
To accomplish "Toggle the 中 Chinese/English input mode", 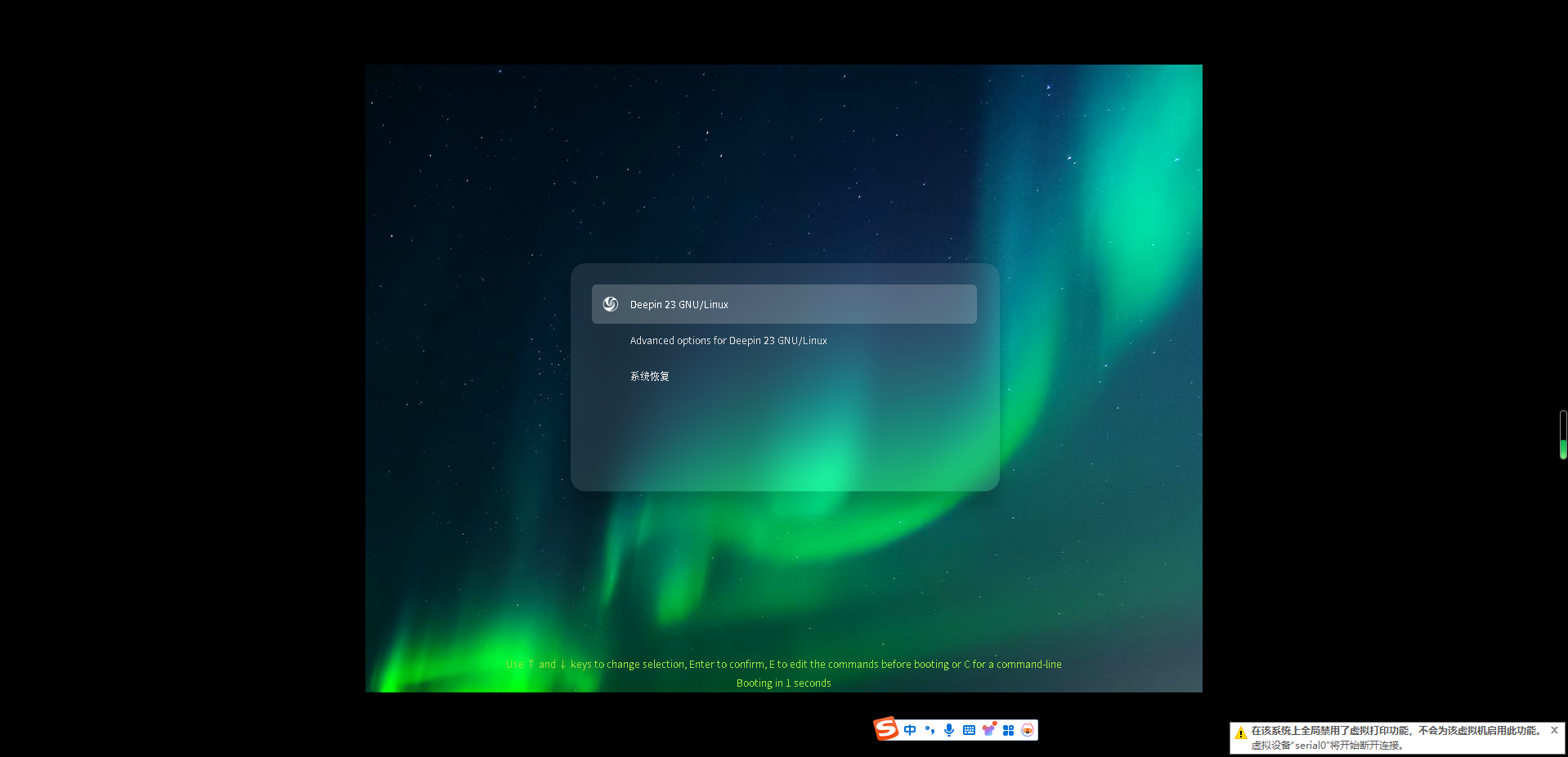I will tap(910, 730).
